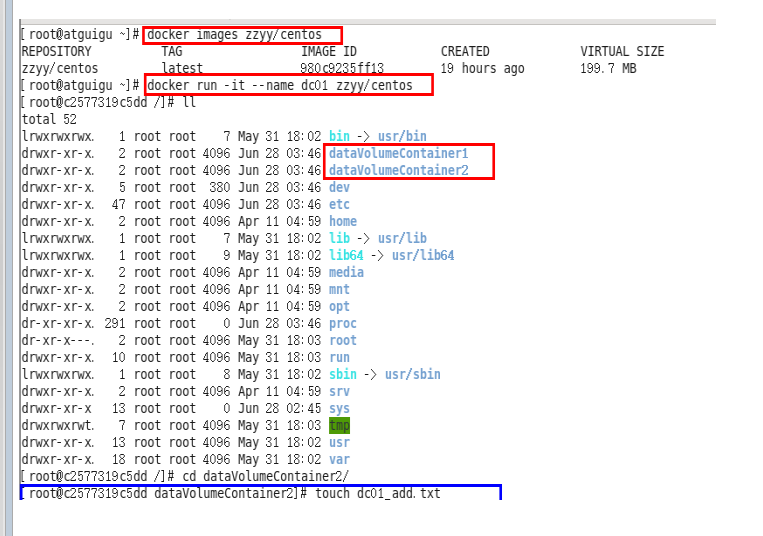This screenshot has height=536, width=763.
Task: Click the 'home' directory name
Action: [342, 221]
